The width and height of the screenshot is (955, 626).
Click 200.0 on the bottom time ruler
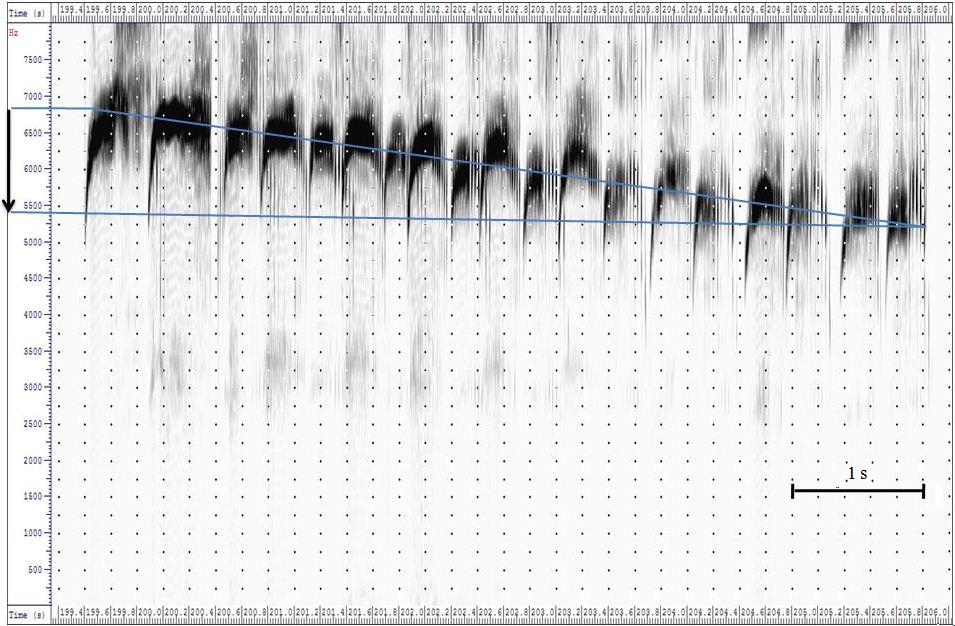149,614
